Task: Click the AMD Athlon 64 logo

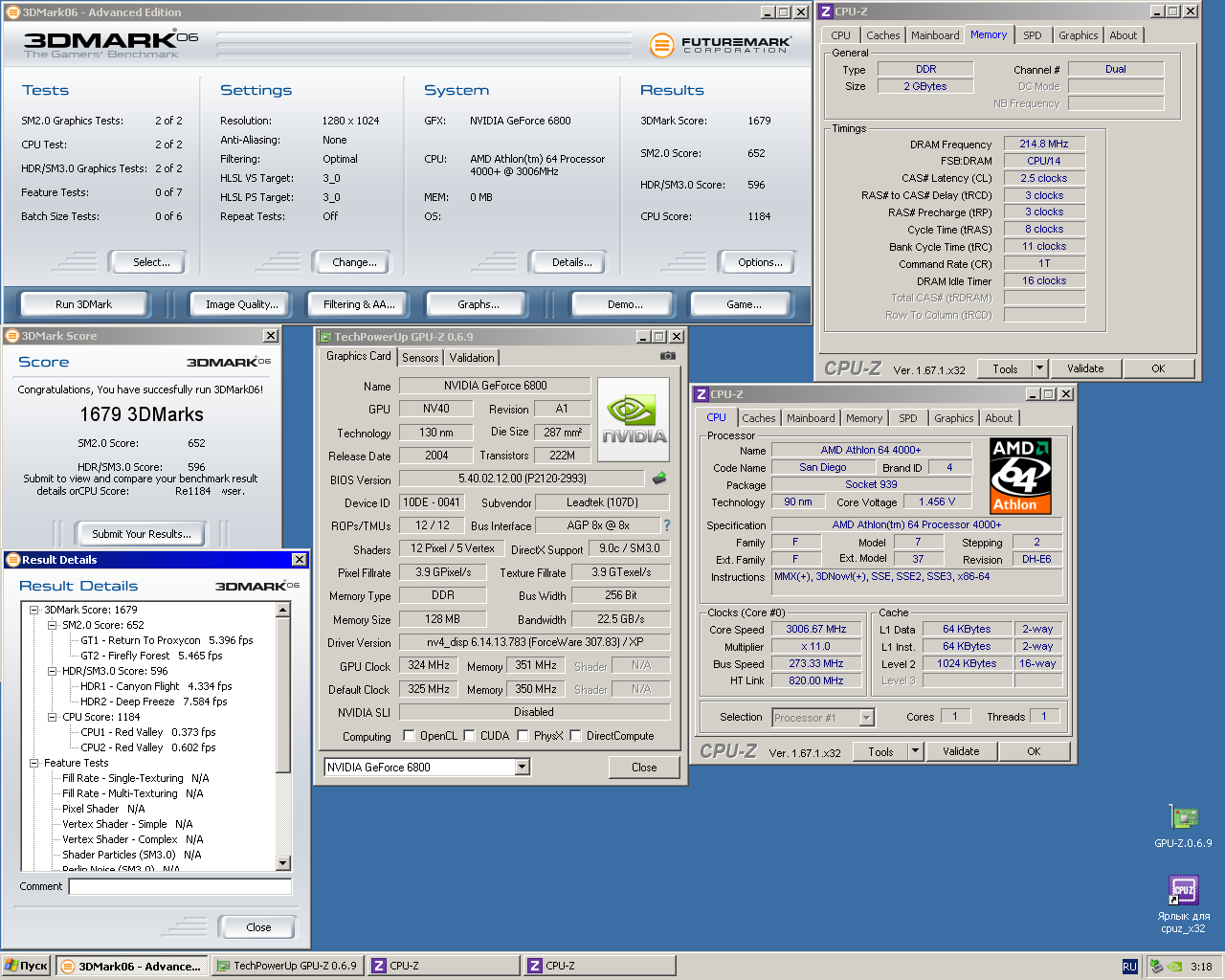Action: click(x=1020, y=476)
